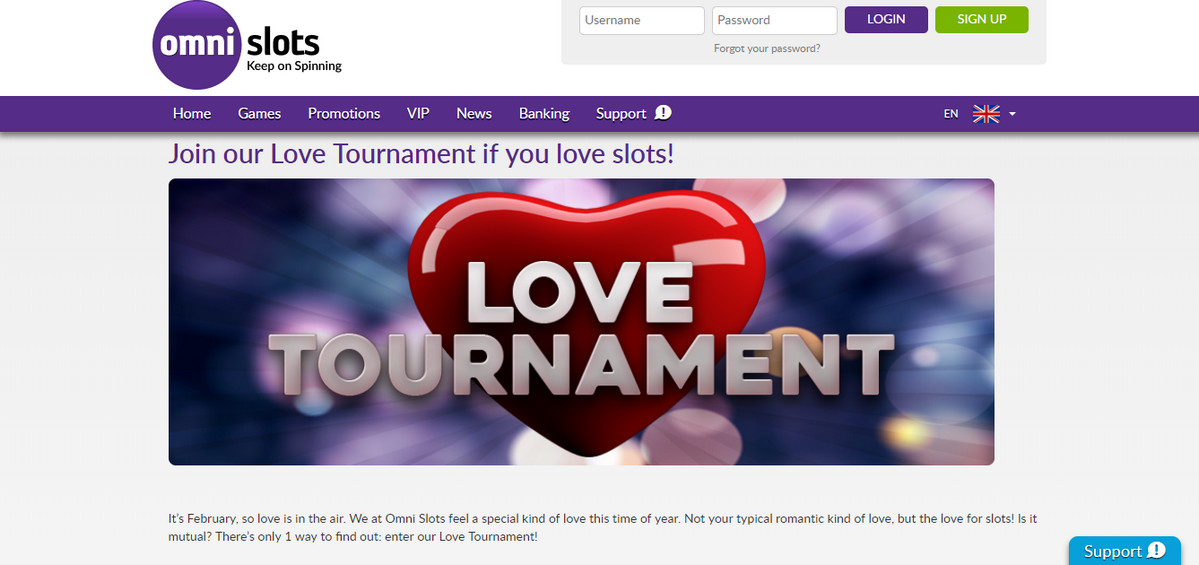The height and width of the screenshot is (565, 1199).
Task: Open the Home menu item
Action: coord(192,113)
